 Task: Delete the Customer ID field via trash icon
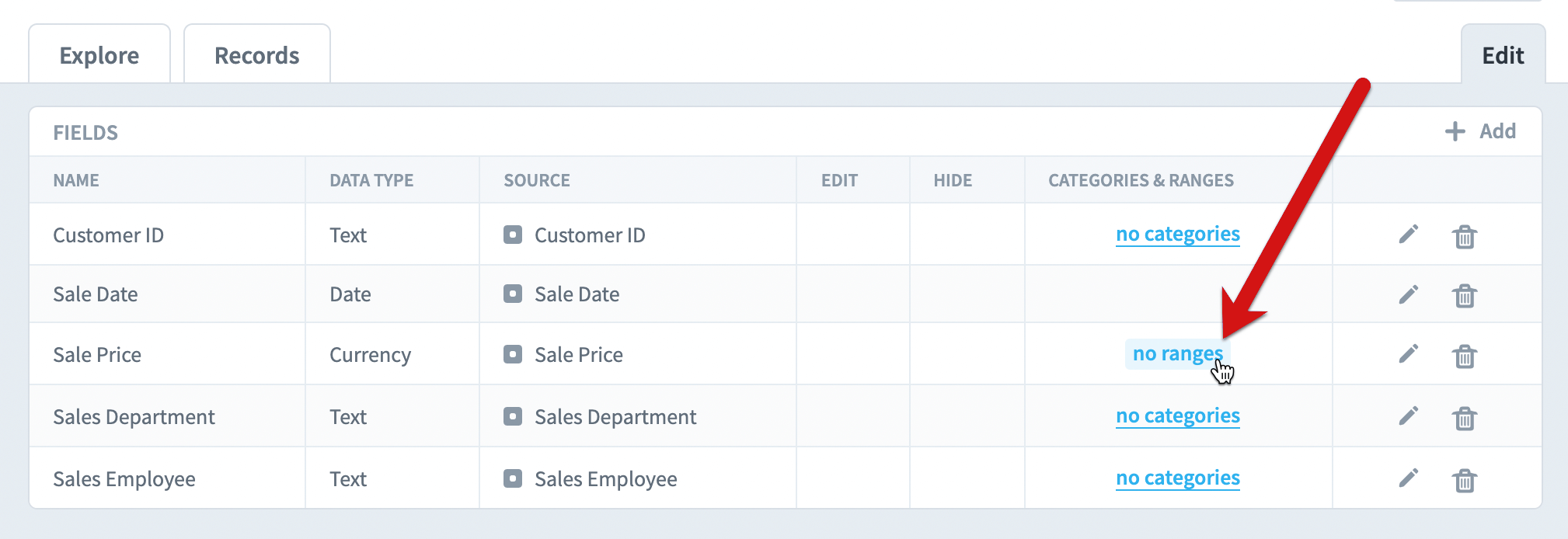point(1465,236)
